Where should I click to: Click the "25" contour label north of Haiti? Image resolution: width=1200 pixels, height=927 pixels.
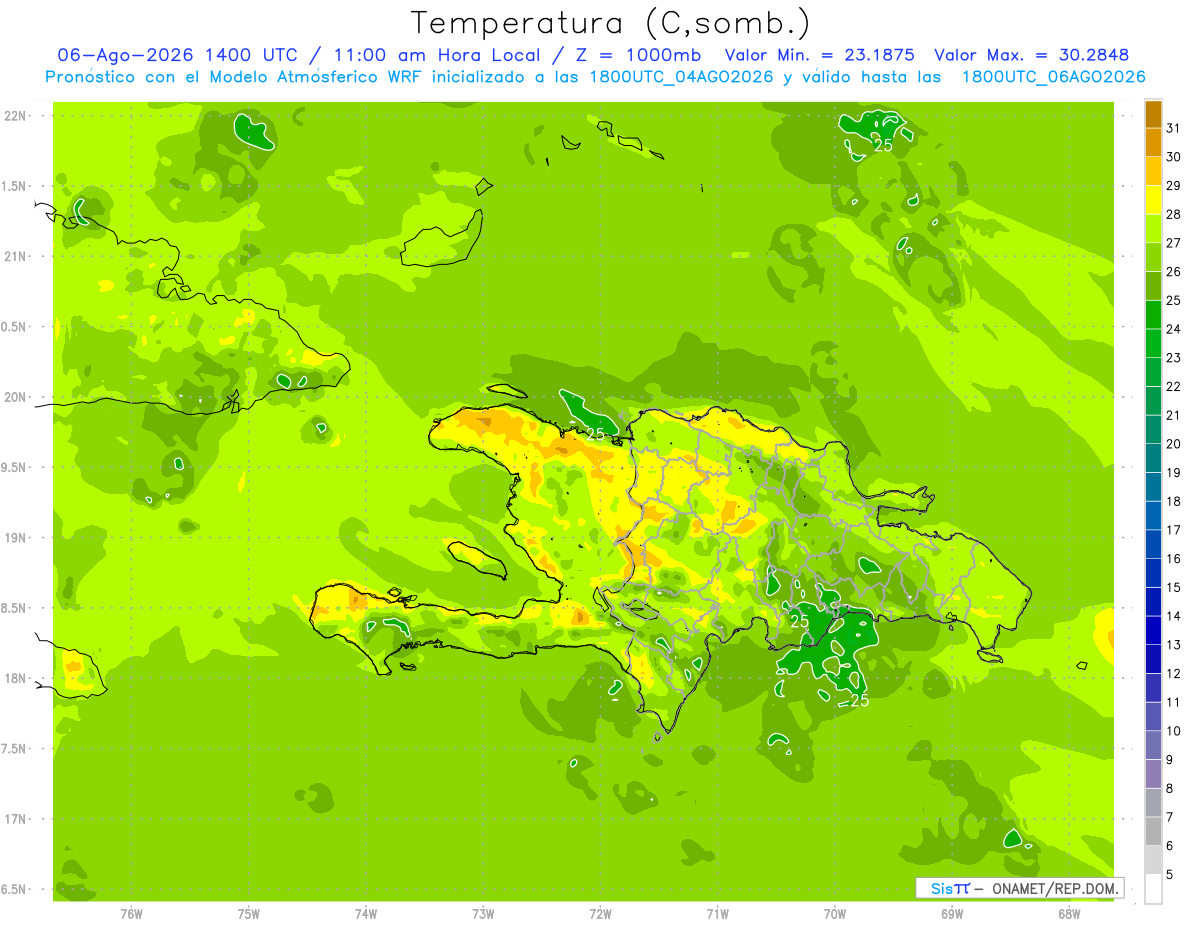click(596, 434)
